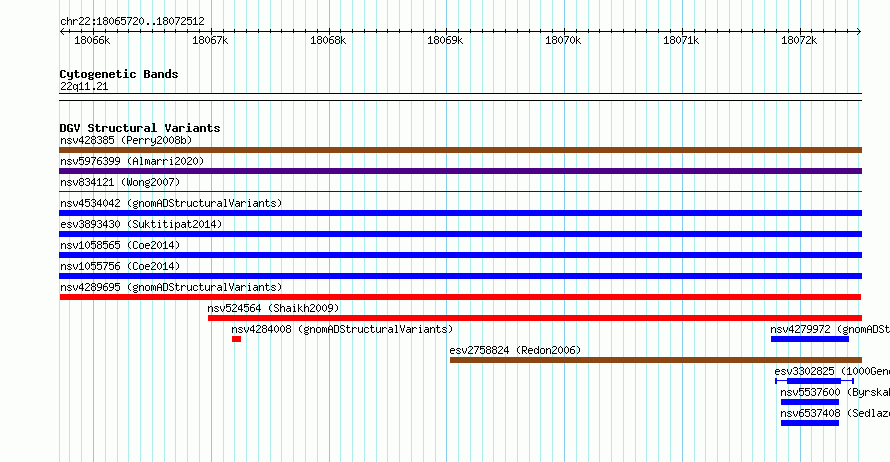Select the blue nsv1055756 variant bar
Image resolution: width=890 pixels, height=462 pixels.
(x=460, y=276)
